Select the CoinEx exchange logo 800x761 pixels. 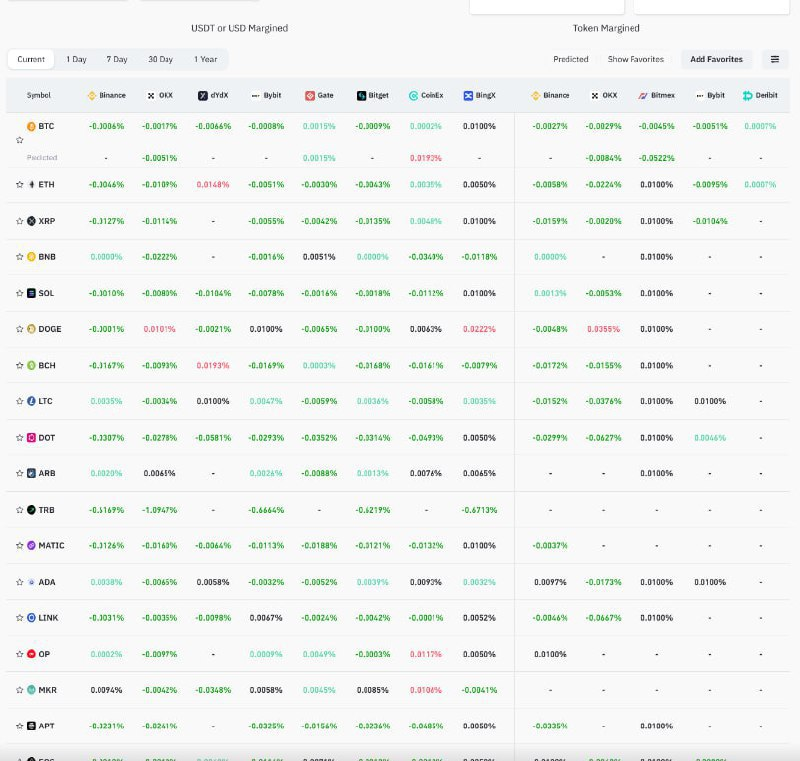tap(414, 96)
